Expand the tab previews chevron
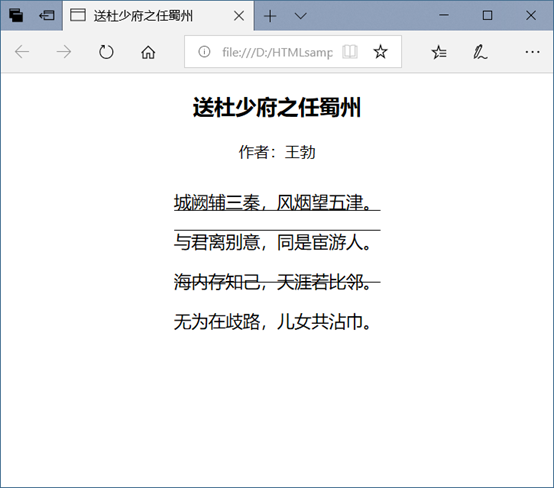 click(x=300, y=16)
